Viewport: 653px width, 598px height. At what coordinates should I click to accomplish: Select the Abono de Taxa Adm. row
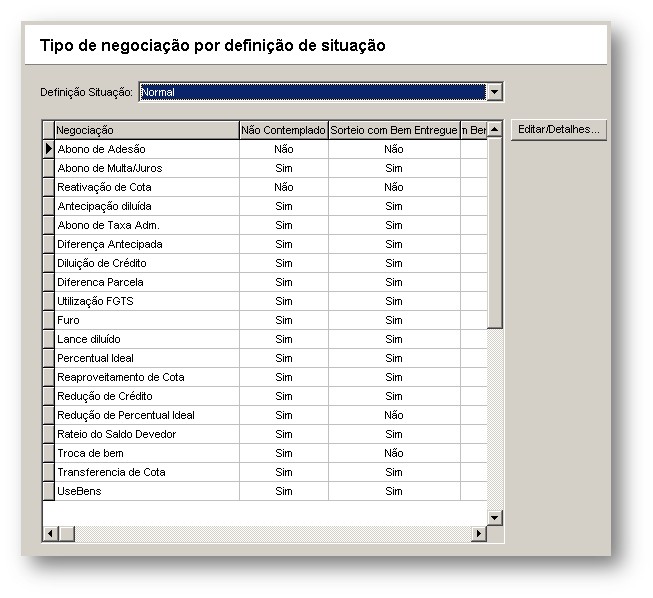coord(265,225)
